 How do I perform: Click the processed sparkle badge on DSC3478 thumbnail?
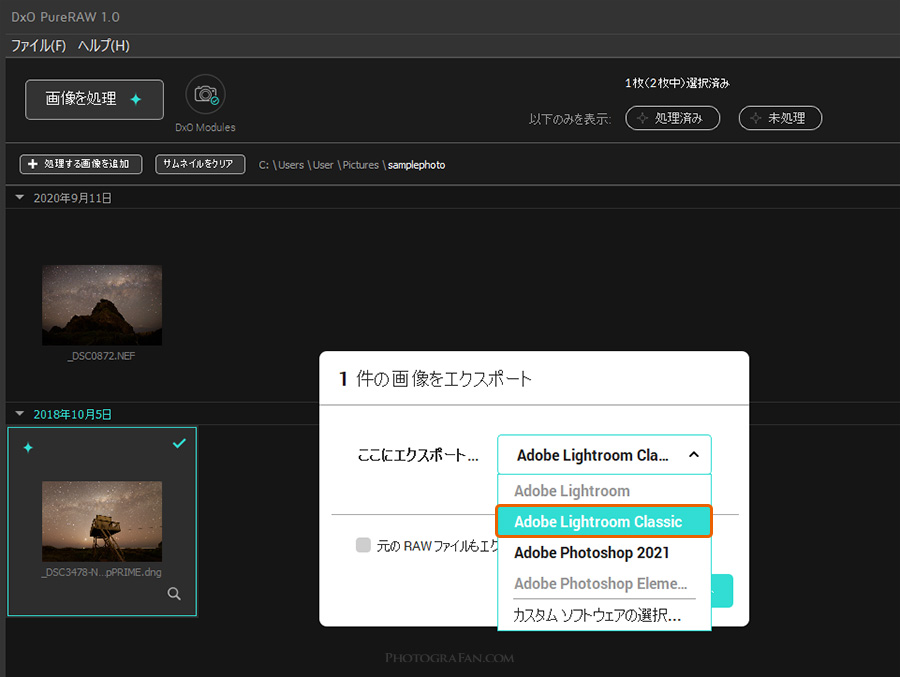point(28,447)
